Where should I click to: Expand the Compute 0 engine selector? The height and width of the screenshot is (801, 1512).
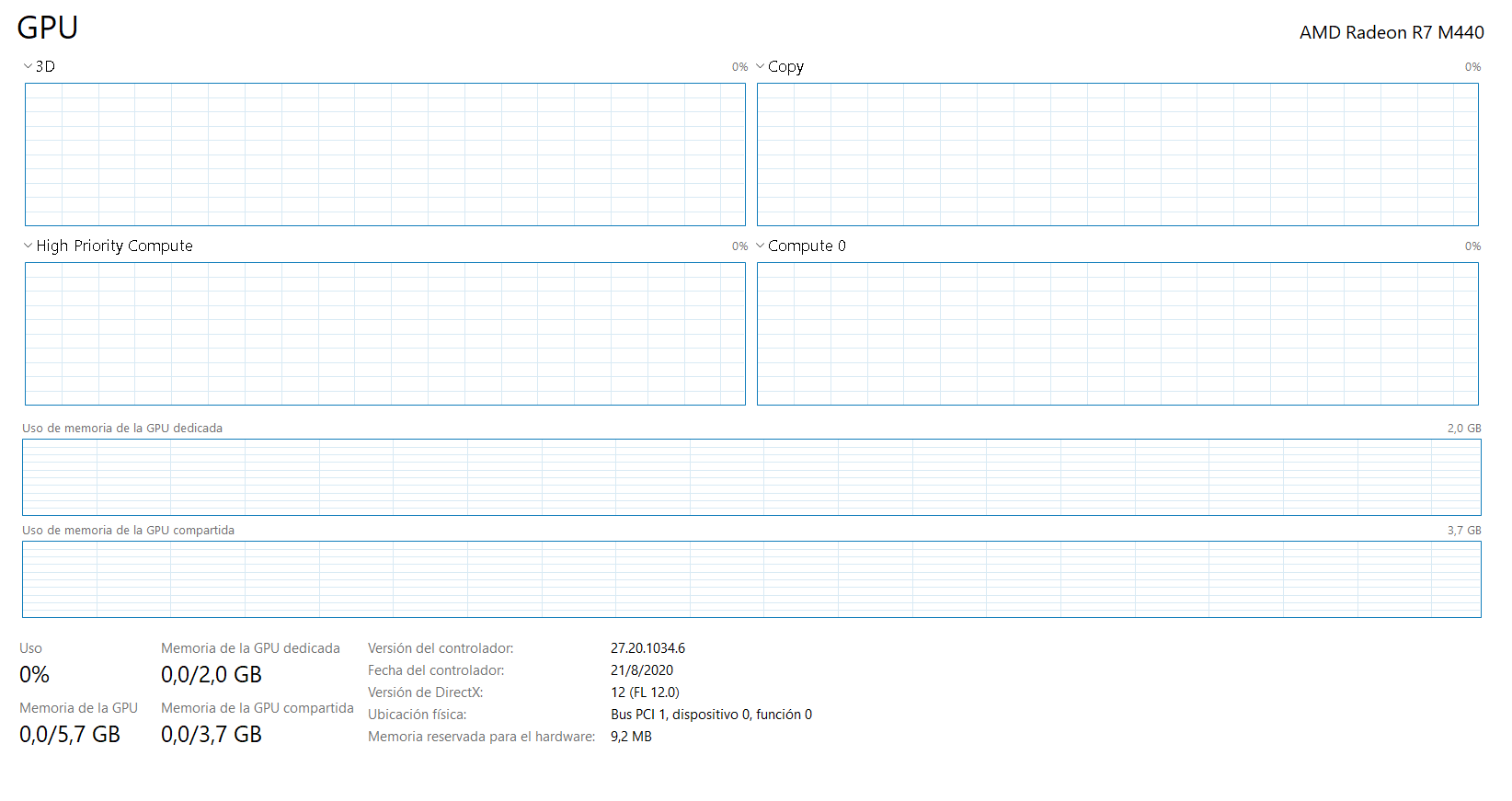(x=760, y=246)
